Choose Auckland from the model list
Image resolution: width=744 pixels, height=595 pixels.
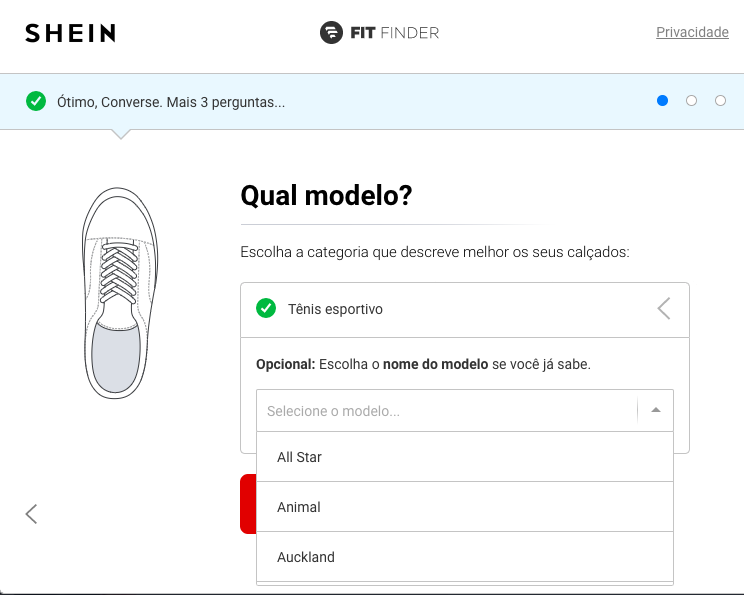coord(465,557)
